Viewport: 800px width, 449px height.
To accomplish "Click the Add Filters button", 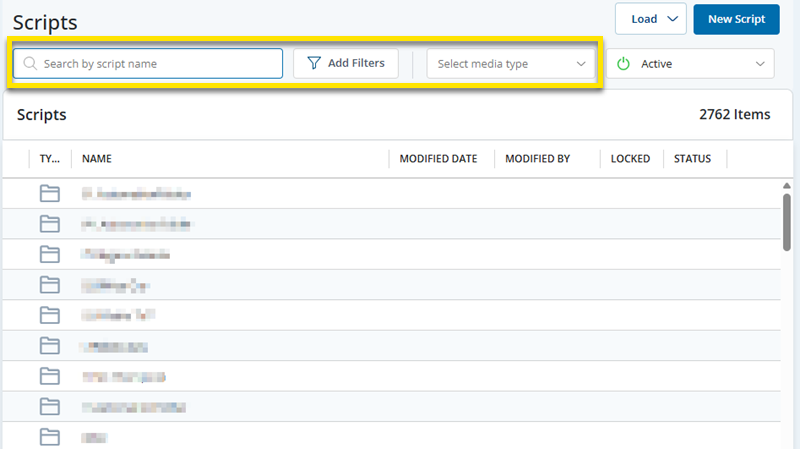I will click(x=346, y=63).
